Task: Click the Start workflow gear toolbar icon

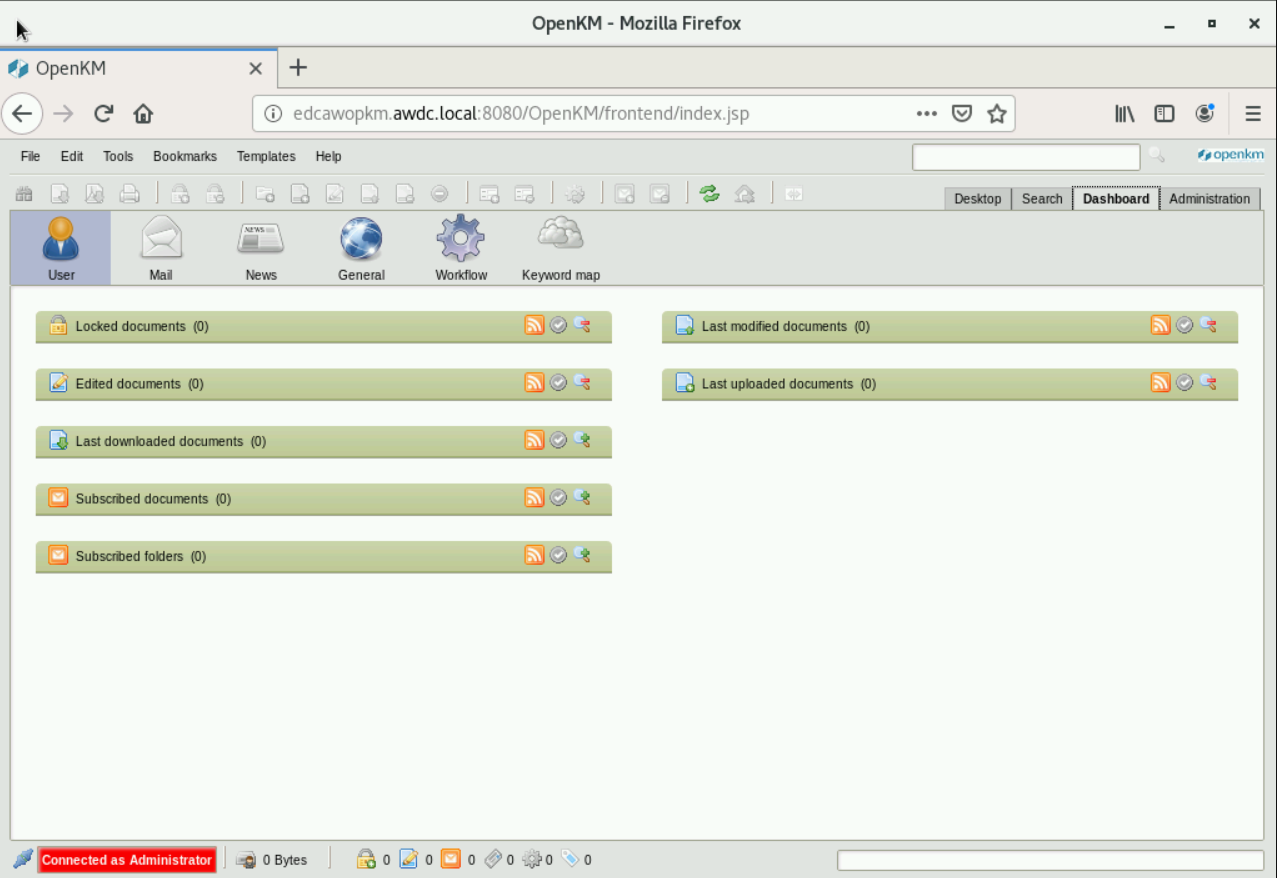Action: click(575, 194)
